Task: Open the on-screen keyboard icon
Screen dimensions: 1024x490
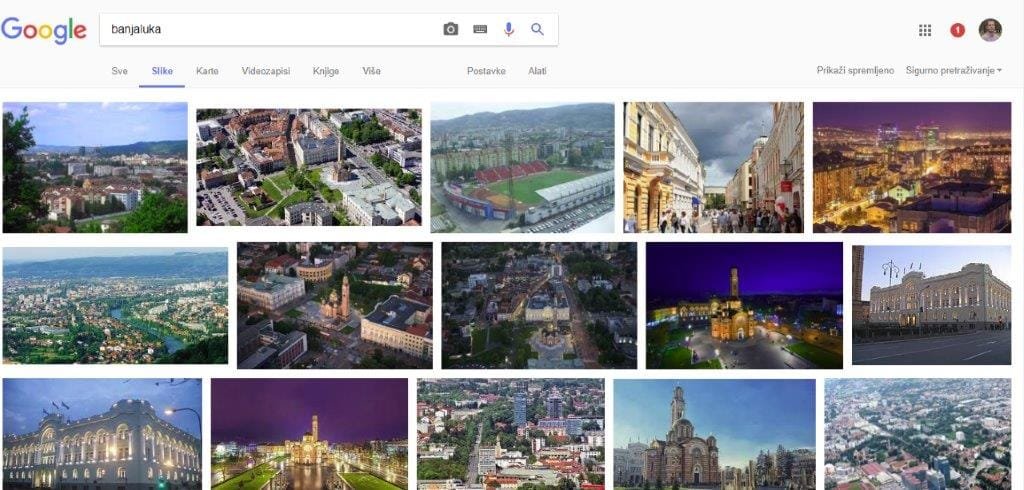Action: 480,30
